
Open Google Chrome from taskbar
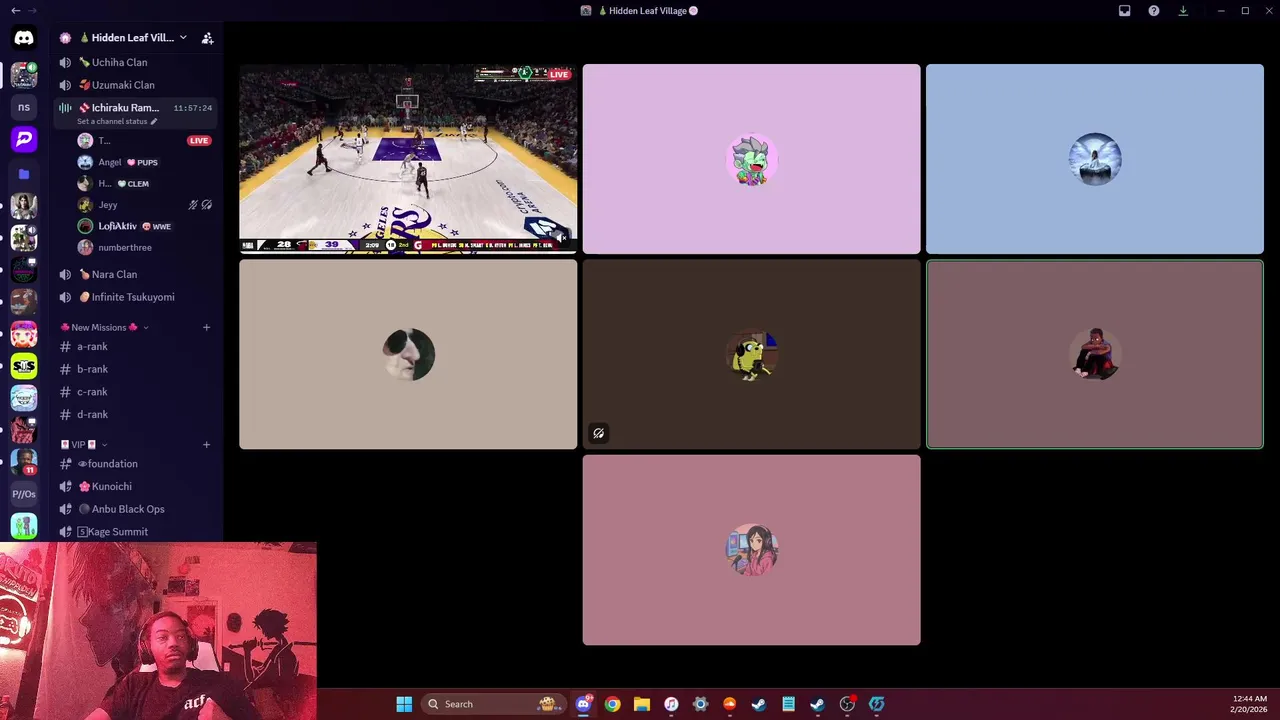coord(612,704)
